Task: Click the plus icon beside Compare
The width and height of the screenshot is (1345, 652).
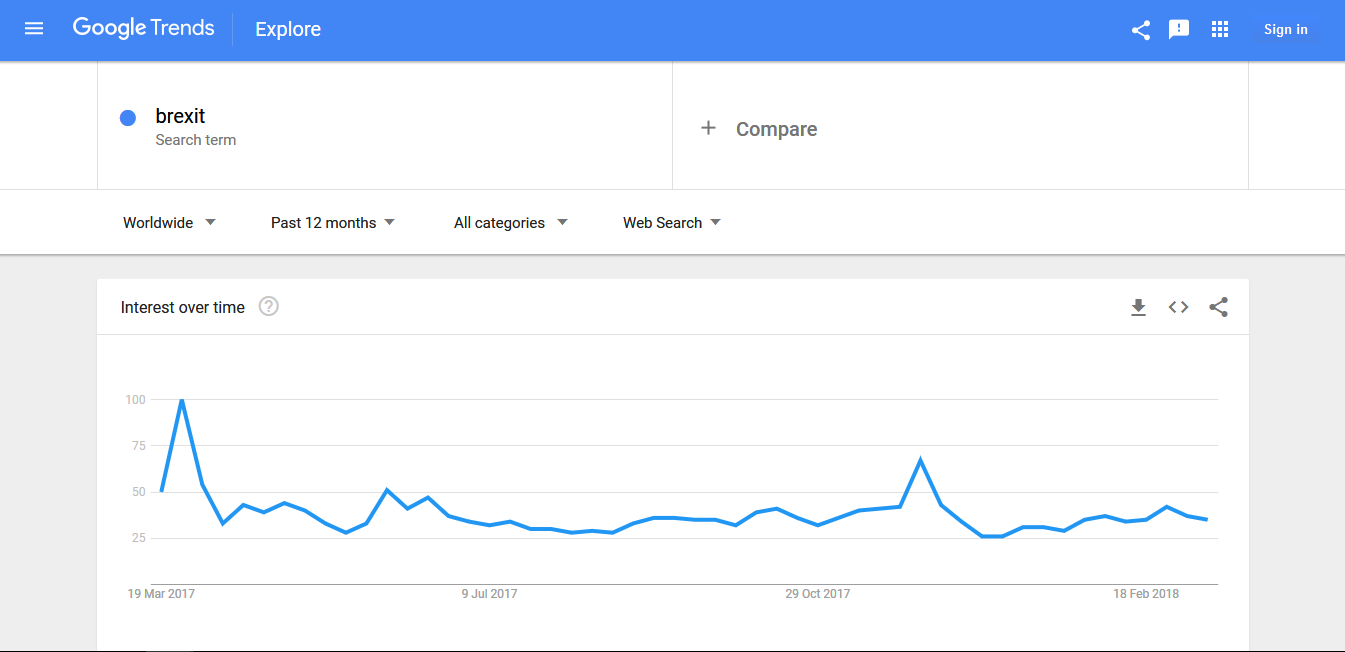Action: [x=708, y=128]
